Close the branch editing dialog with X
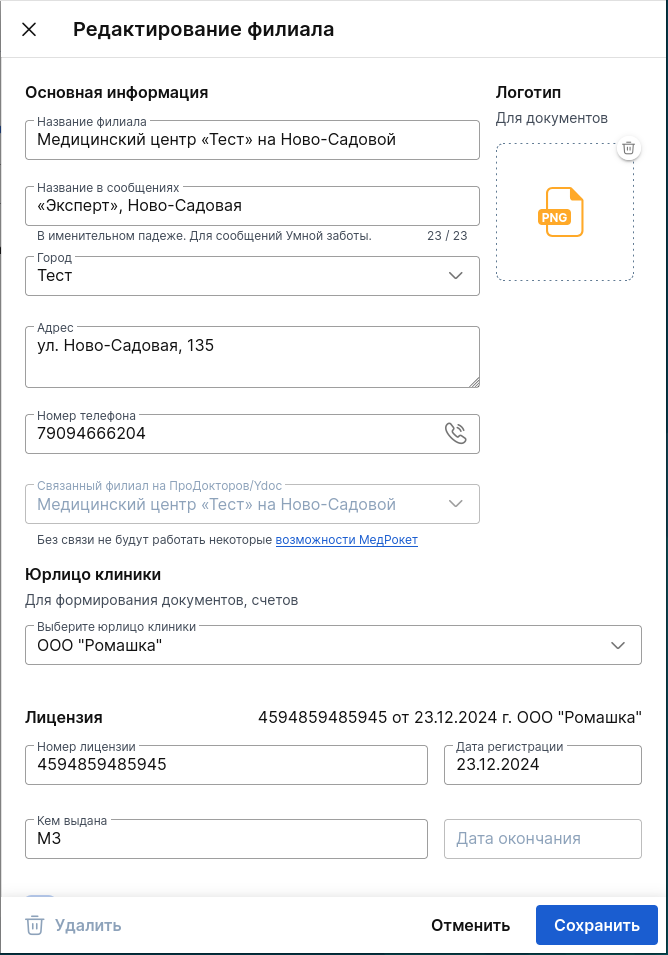Image resolution: width=668 pixels, height=955 pixels. click(x=29, y=29)
